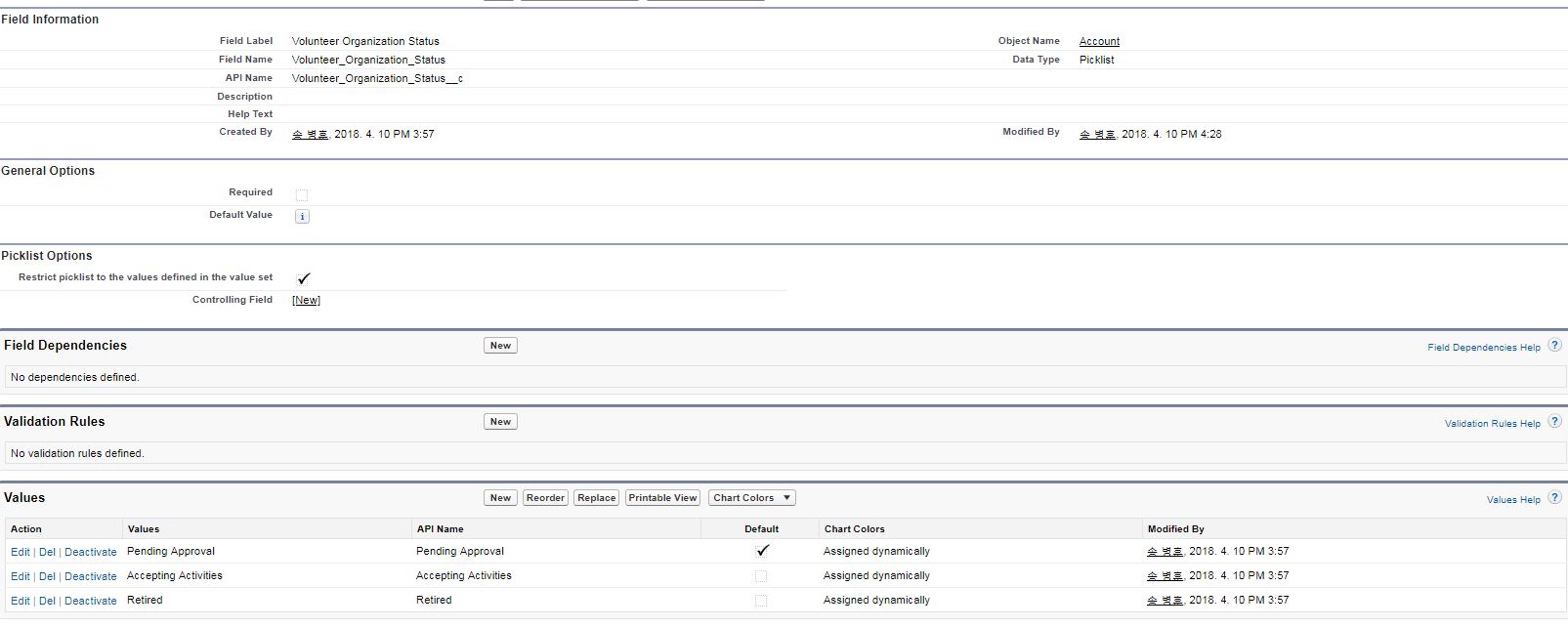
Task: Open modifier user link in Retired row
Action: [x=1165, y=601]
